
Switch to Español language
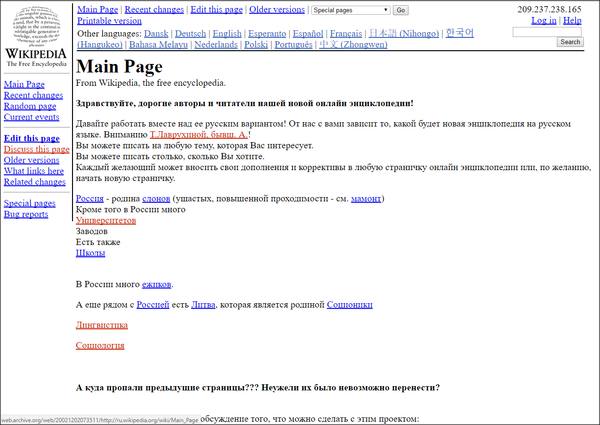pos(308,34)
